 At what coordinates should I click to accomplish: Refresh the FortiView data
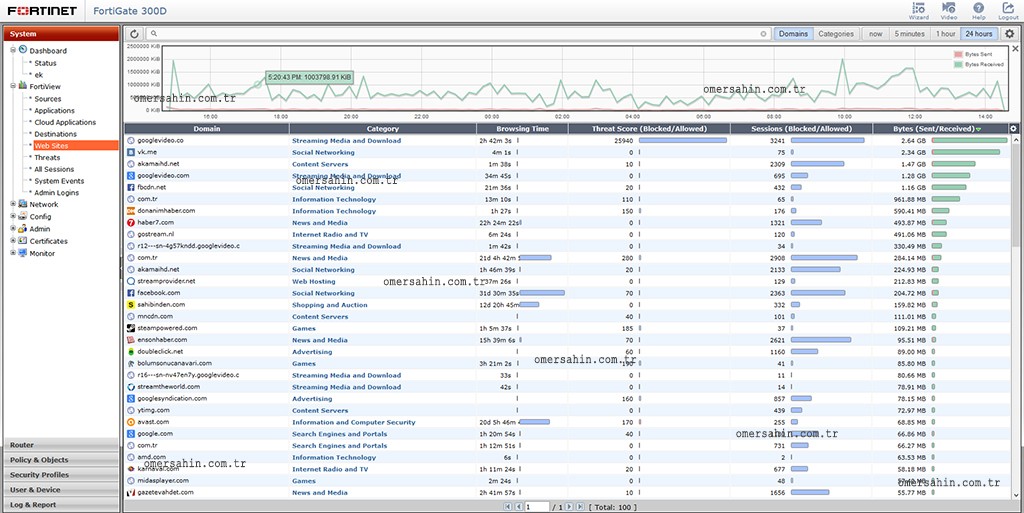(134, 34)
